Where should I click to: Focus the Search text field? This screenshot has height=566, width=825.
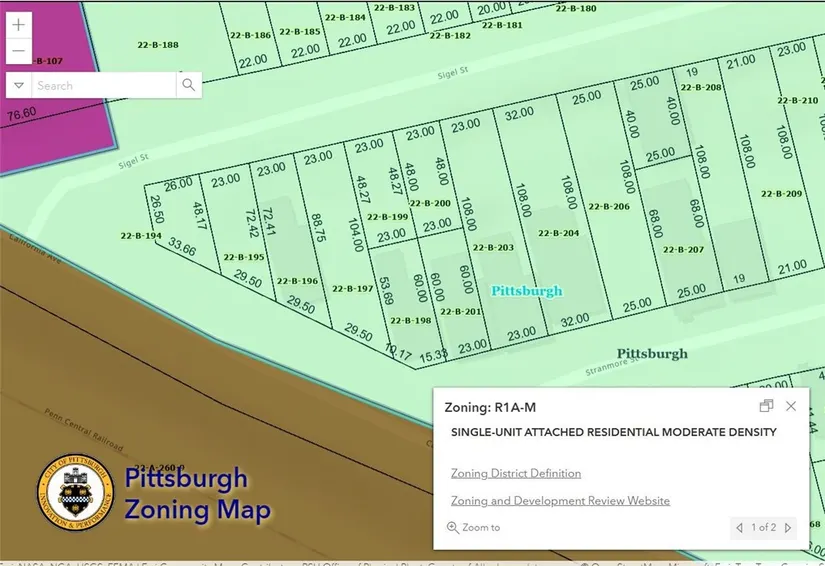102,86
